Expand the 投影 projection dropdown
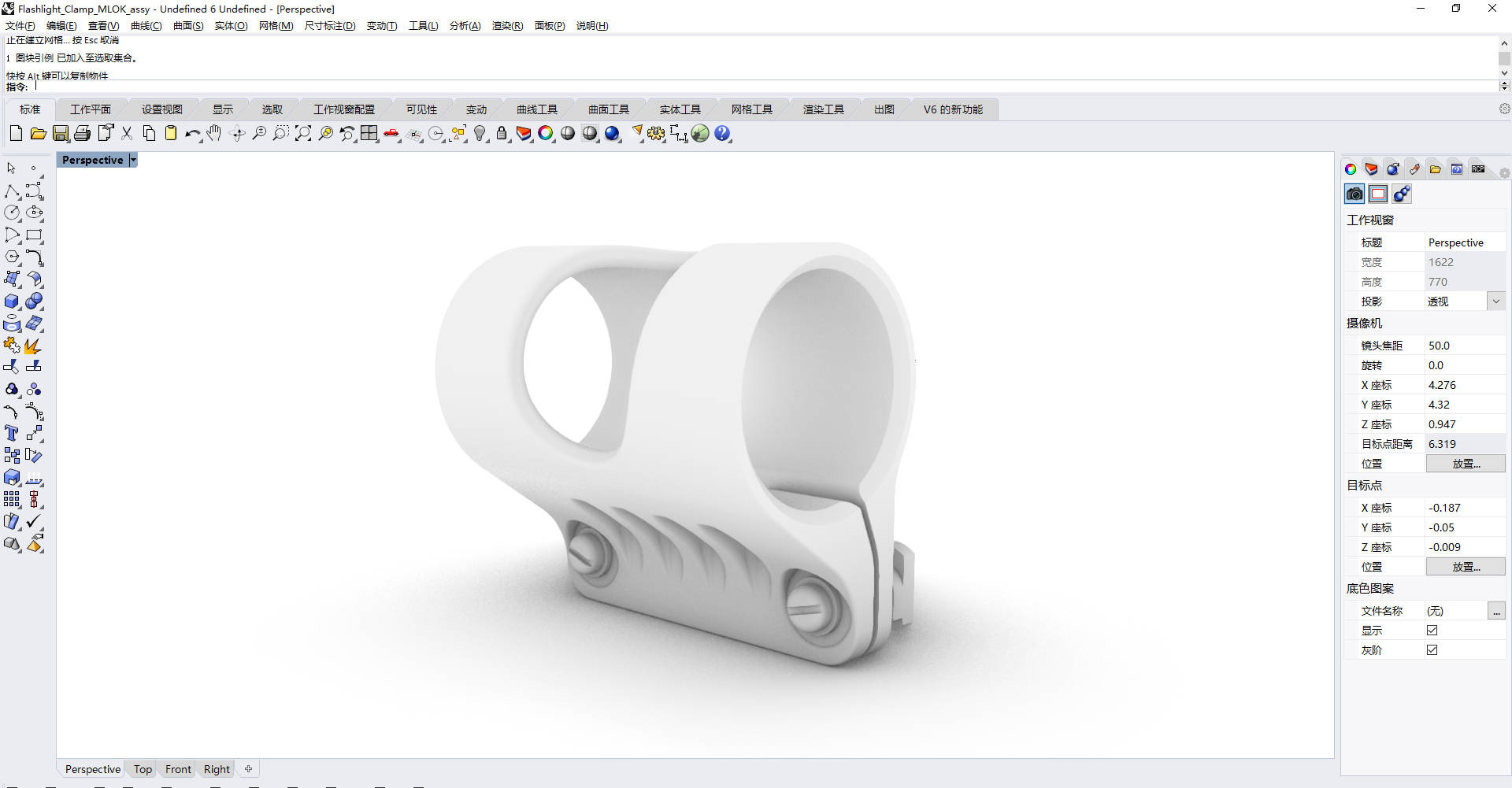 coord(1495,302)
